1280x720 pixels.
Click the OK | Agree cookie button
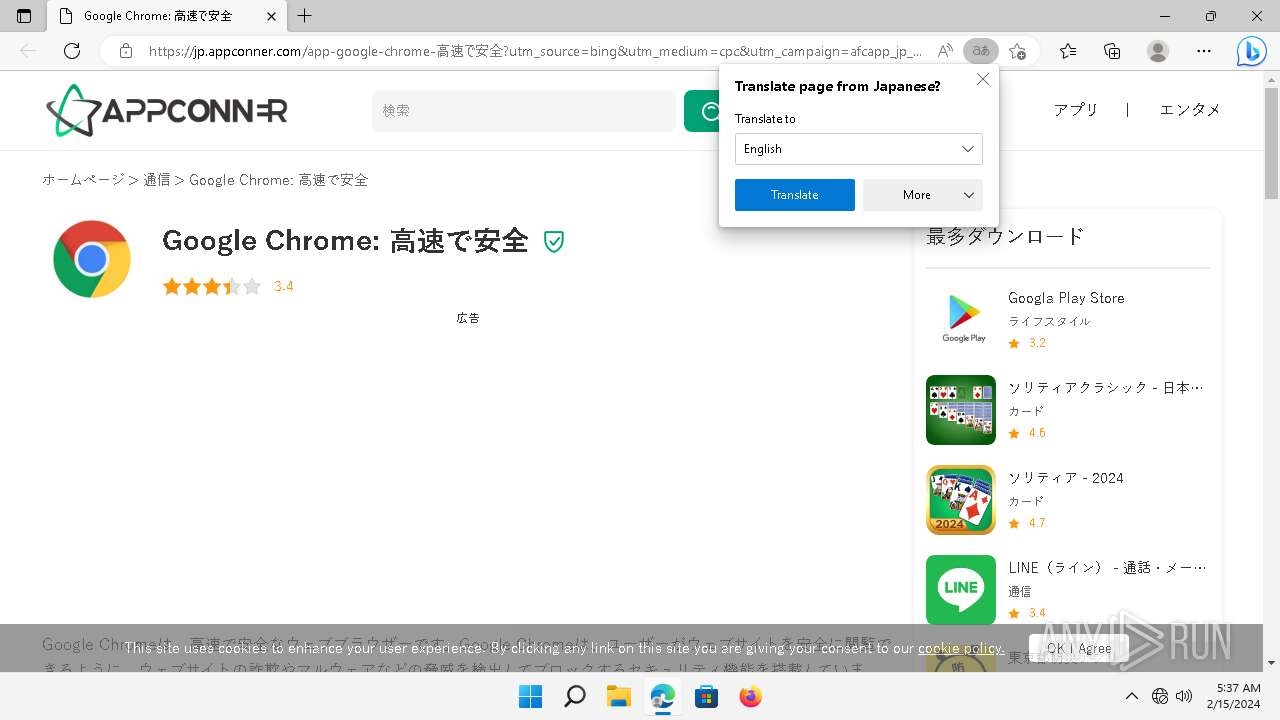point(1079,648)
